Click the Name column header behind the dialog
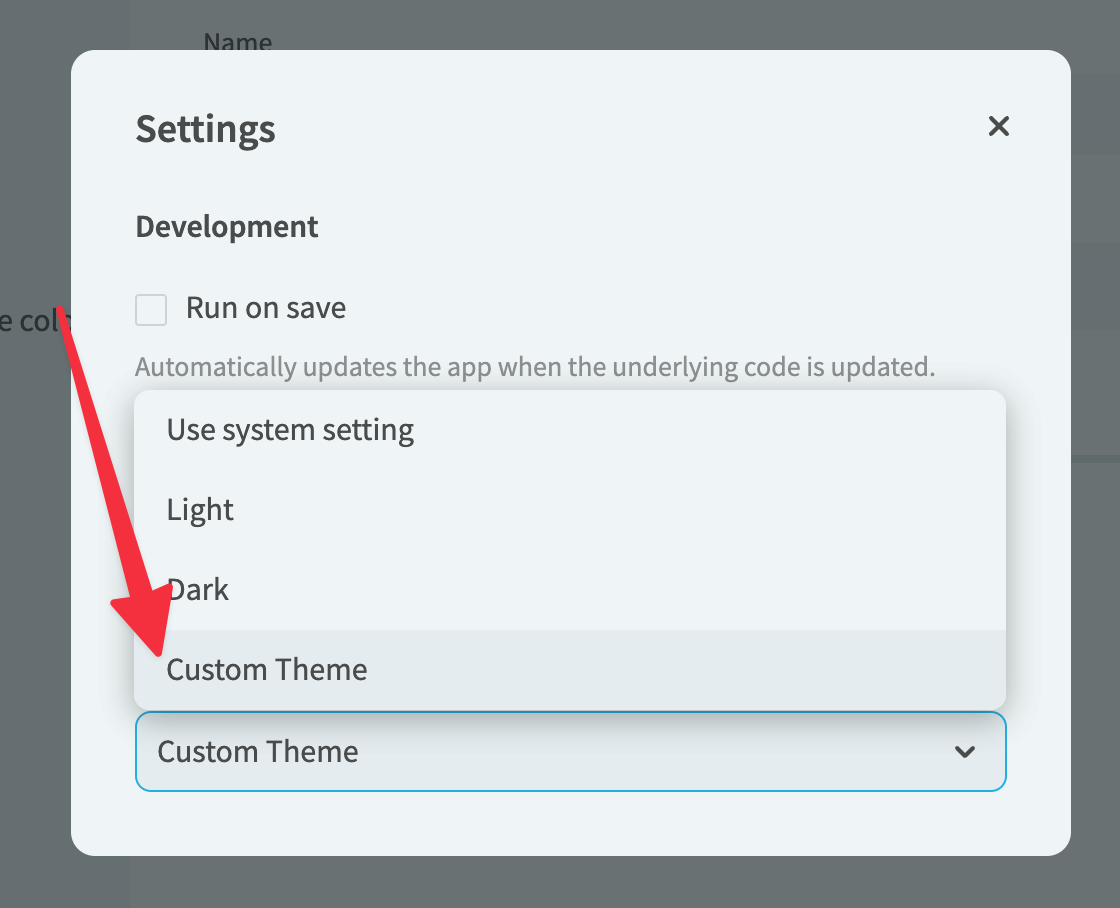Viewport: 1120px width, 908px height. (237, 42)
